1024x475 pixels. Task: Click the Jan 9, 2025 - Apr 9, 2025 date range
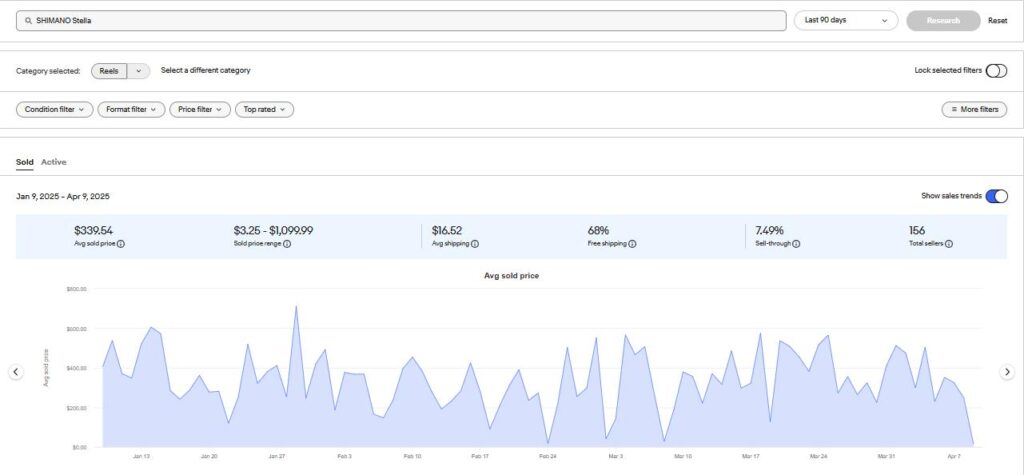[x=63, y=196]
